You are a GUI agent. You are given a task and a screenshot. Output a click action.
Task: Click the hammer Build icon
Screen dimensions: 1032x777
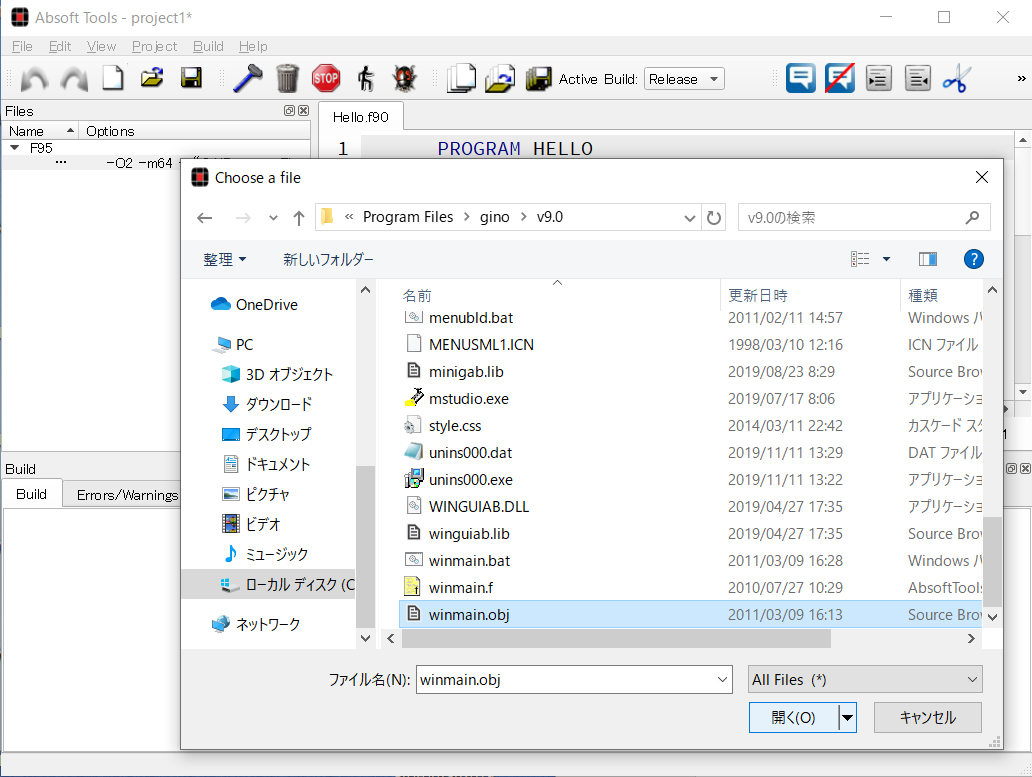pos(248,78)
